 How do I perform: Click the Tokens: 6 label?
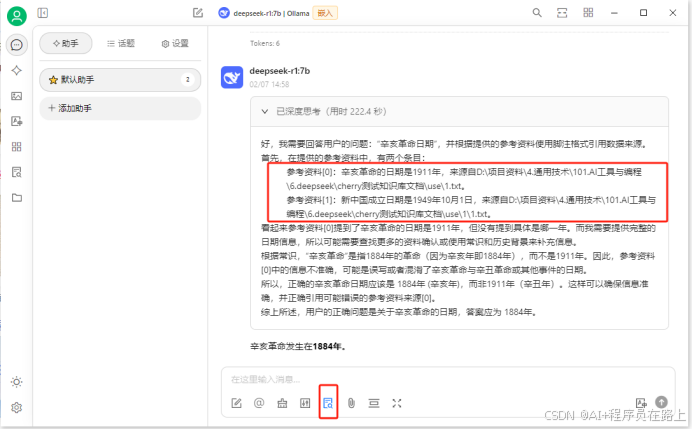[265, 43]
